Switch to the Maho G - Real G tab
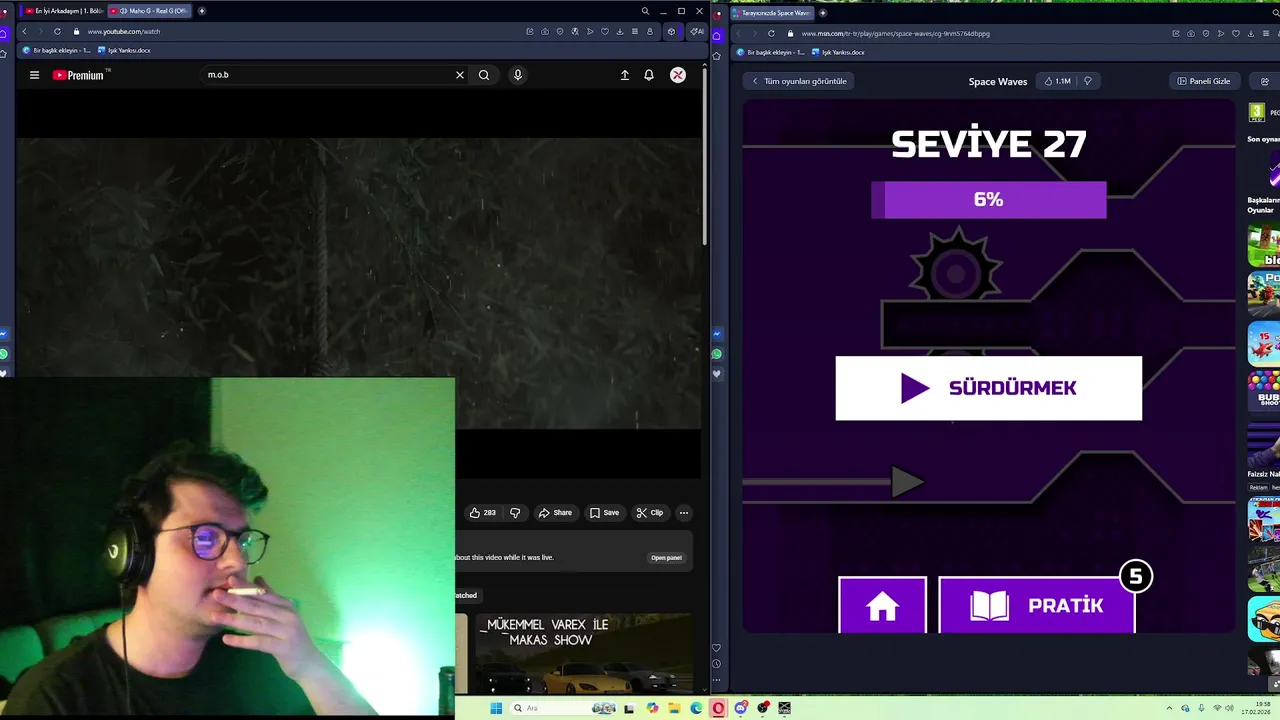This screenshot has height=720, width=1280. (x=148, y=11)
